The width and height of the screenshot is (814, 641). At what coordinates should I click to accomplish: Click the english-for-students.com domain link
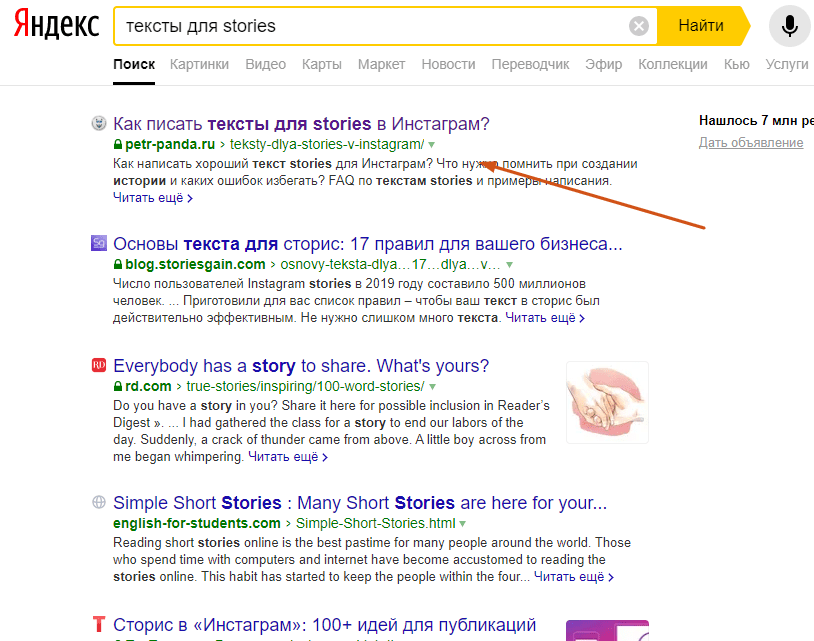pos(197,523)
